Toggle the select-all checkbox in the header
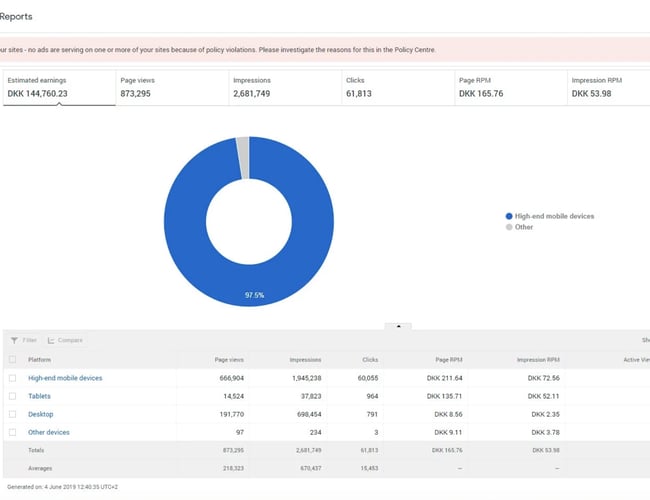This screenshot has height=500, width=650. [x=12, y=359]
